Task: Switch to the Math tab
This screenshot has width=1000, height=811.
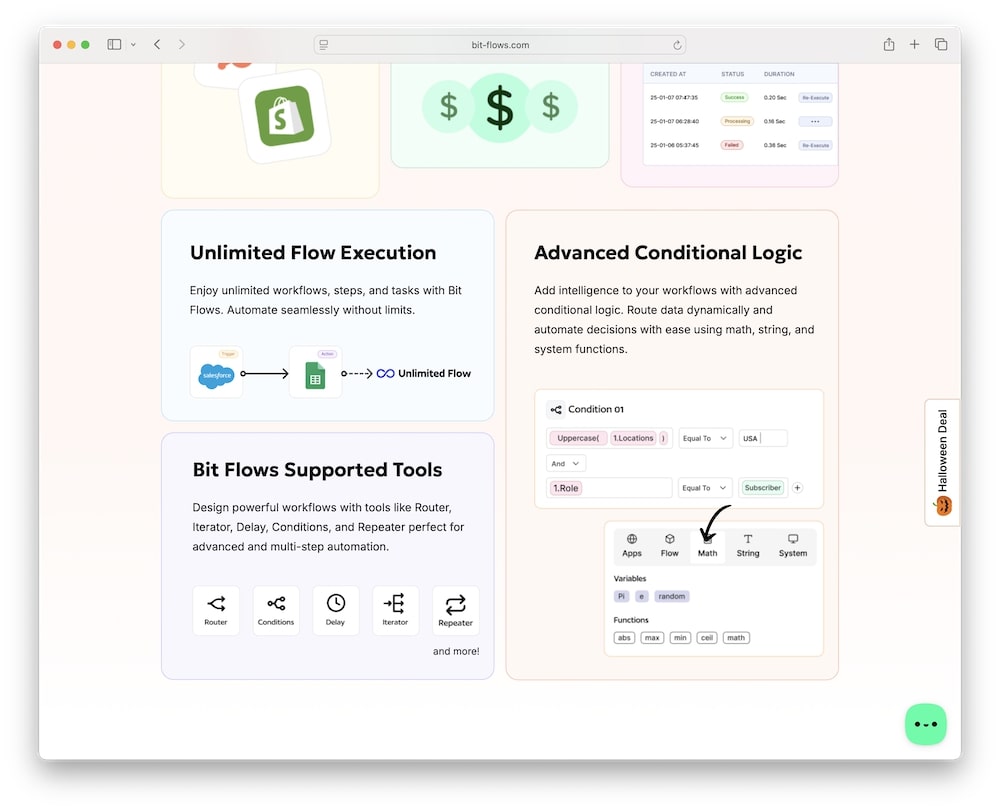Action: pos(707,546)
